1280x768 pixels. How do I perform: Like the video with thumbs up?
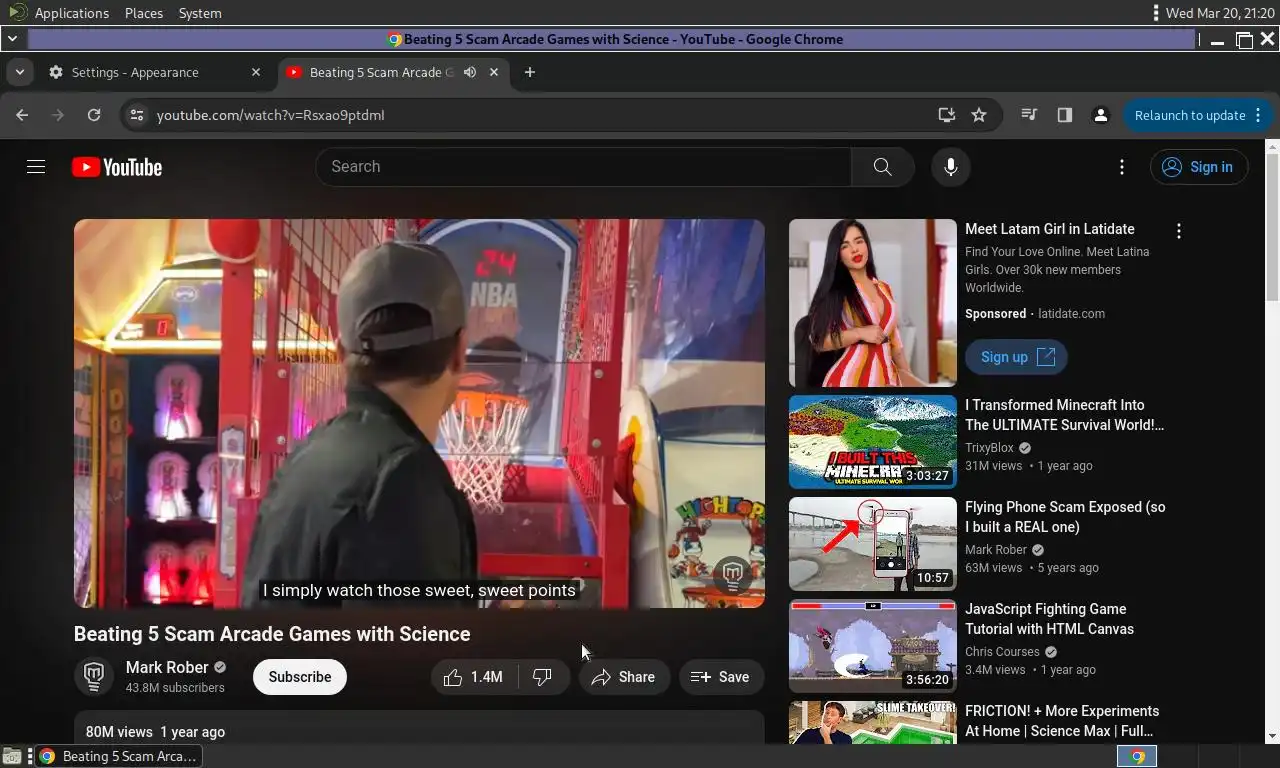tap(475, 677)
